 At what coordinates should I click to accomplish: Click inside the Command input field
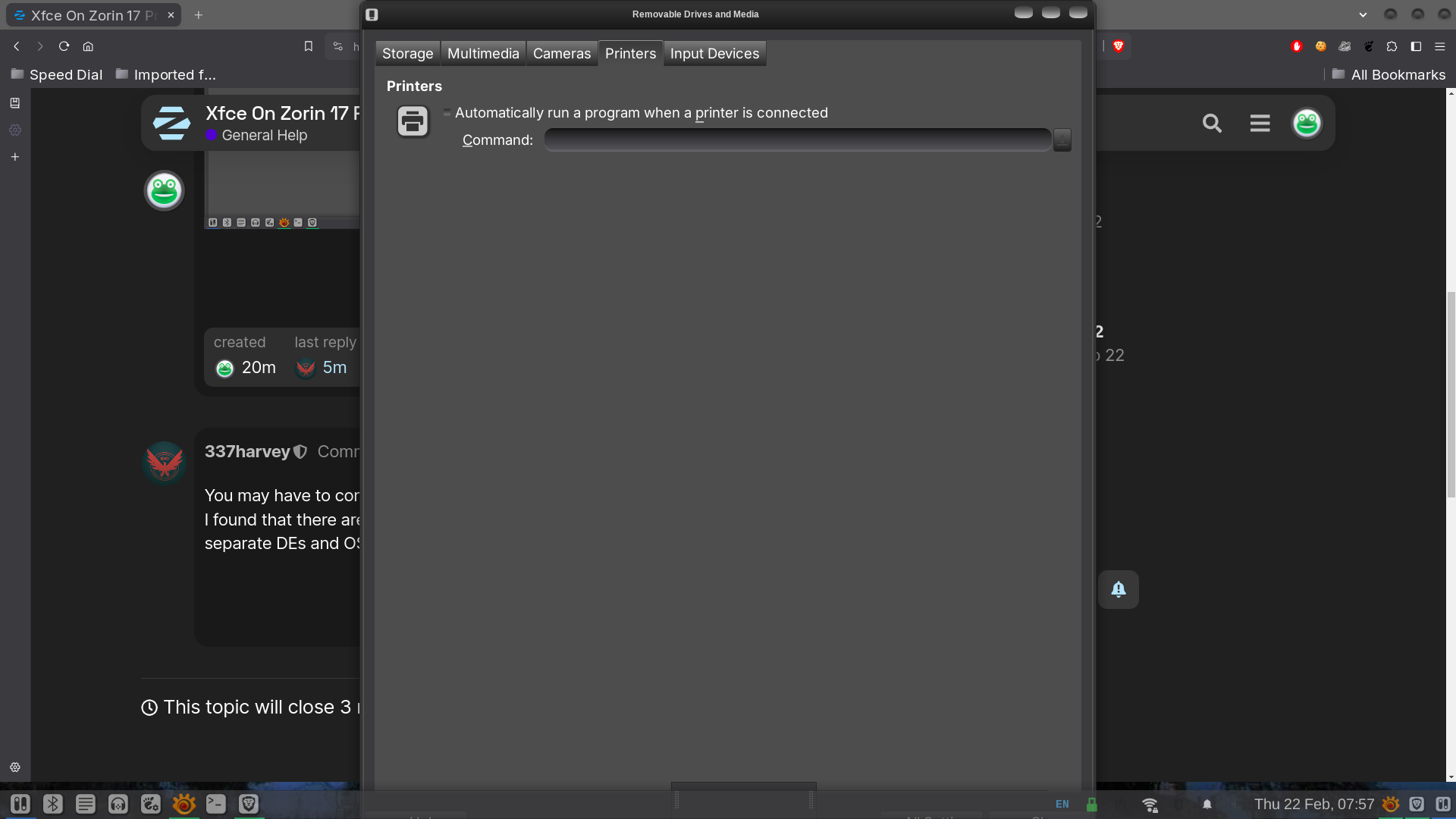pyautogui.click(x=796, y=140)
